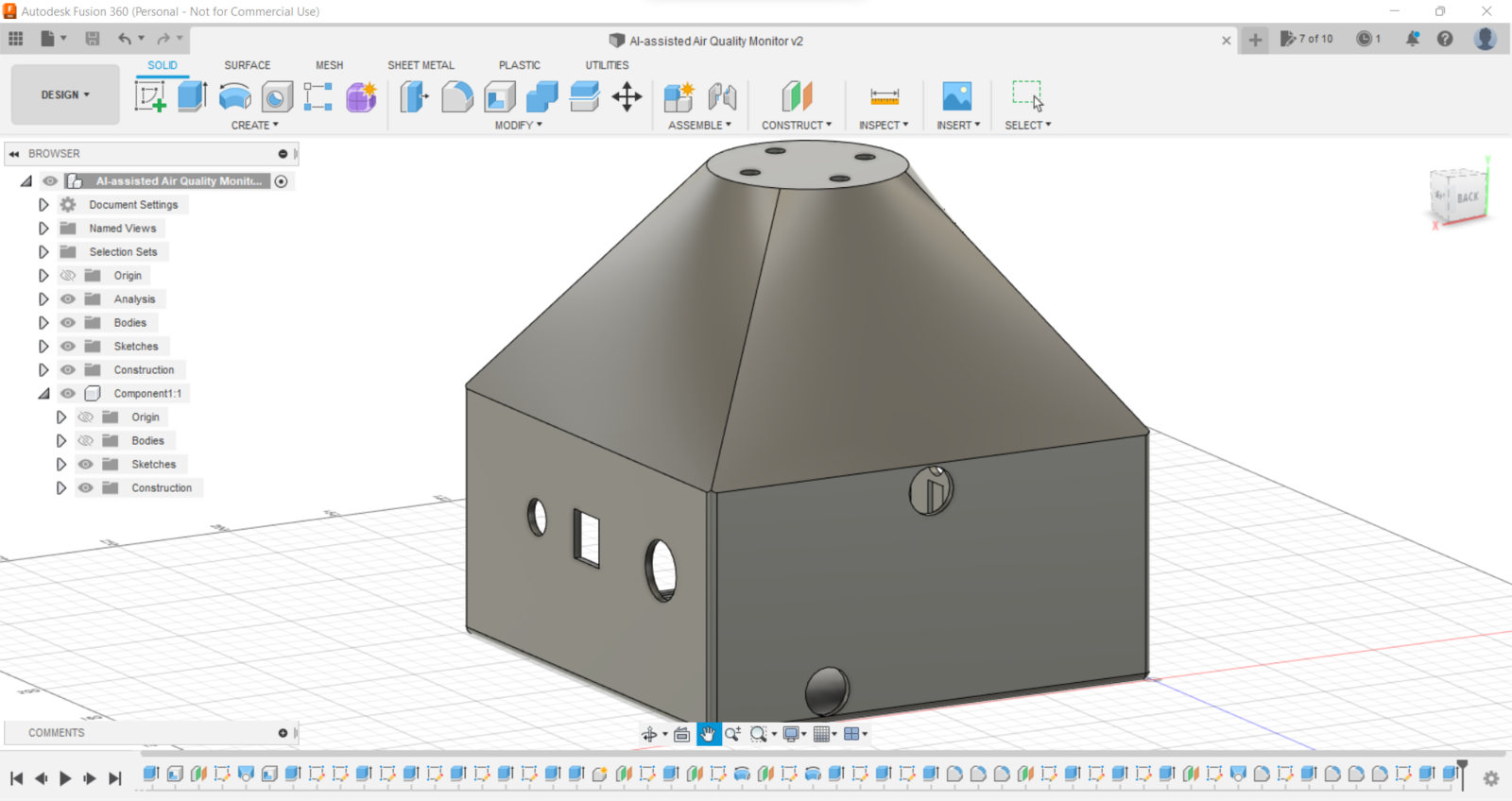This screenshot has height=801, width=1512.
Task: Select the Create Sketch tool
Action: (x=149, y=96)
